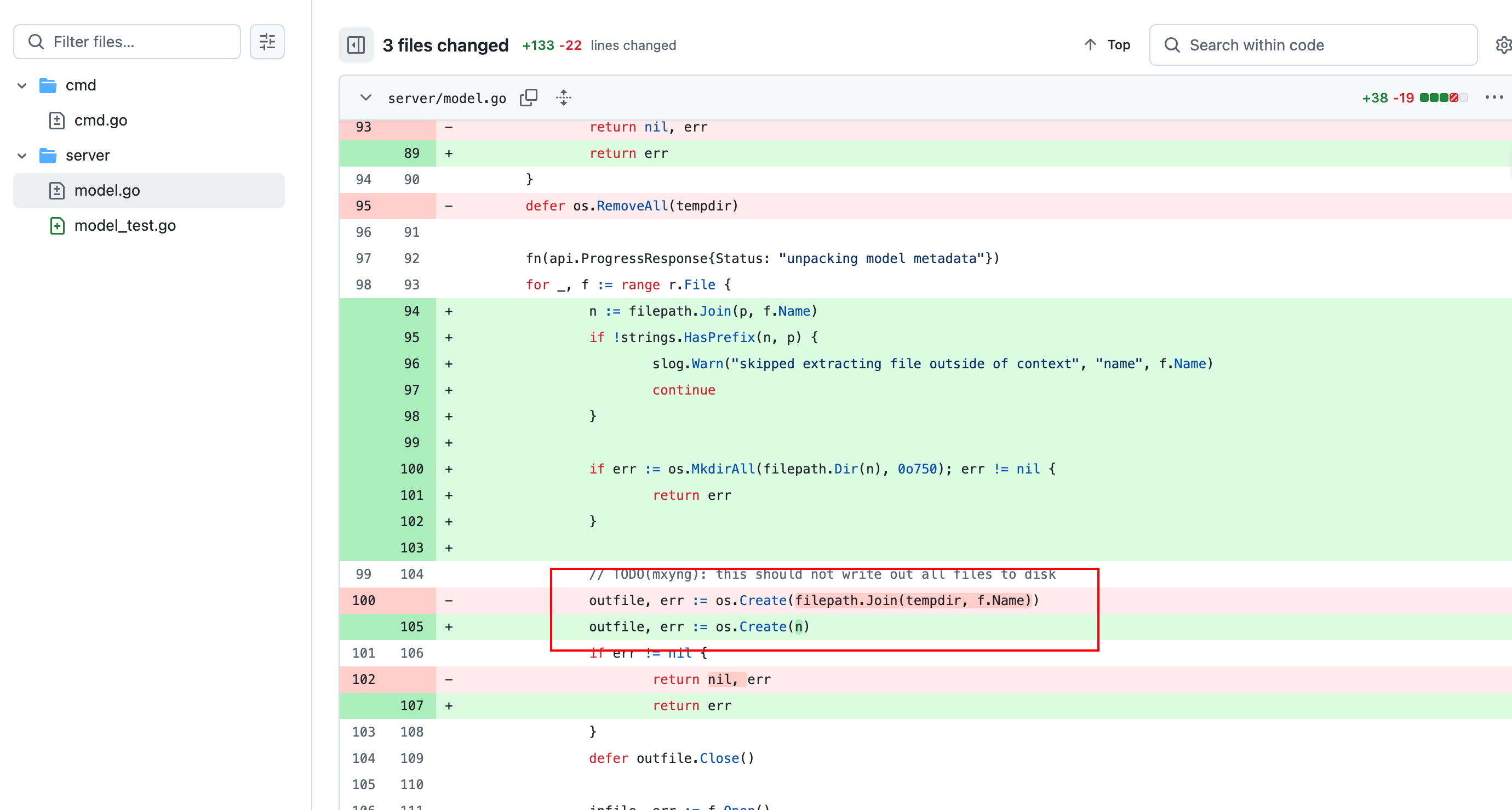Click added line number 105
The image size is (1512, 810).
click(411, 627)
